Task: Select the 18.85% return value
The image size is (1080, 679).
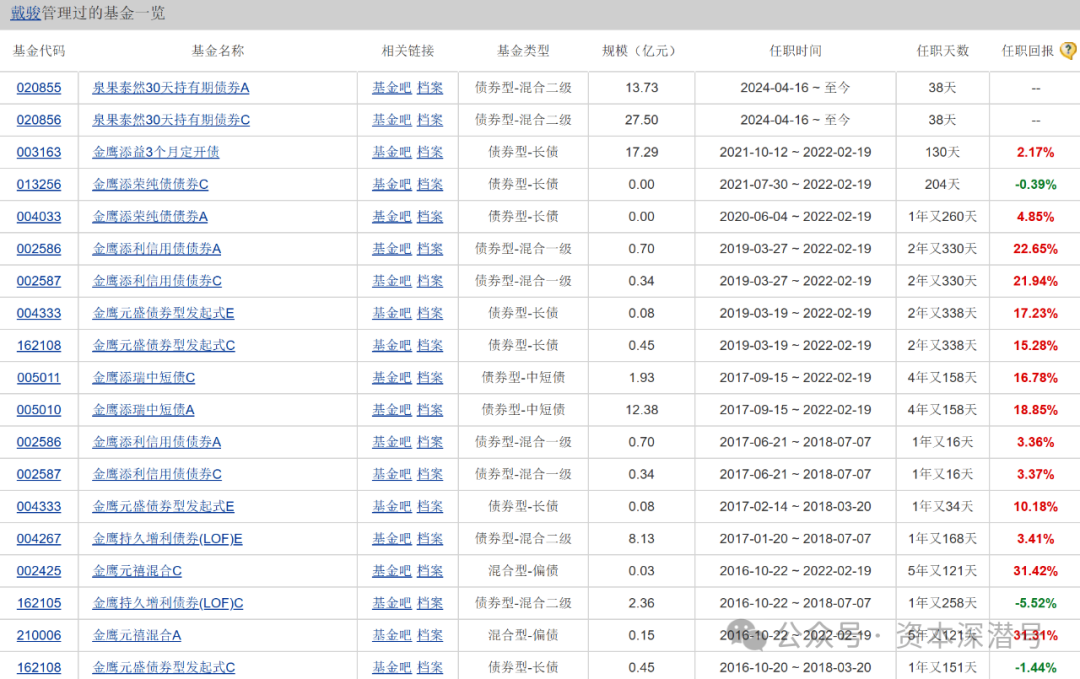Action: point(1035,410)
